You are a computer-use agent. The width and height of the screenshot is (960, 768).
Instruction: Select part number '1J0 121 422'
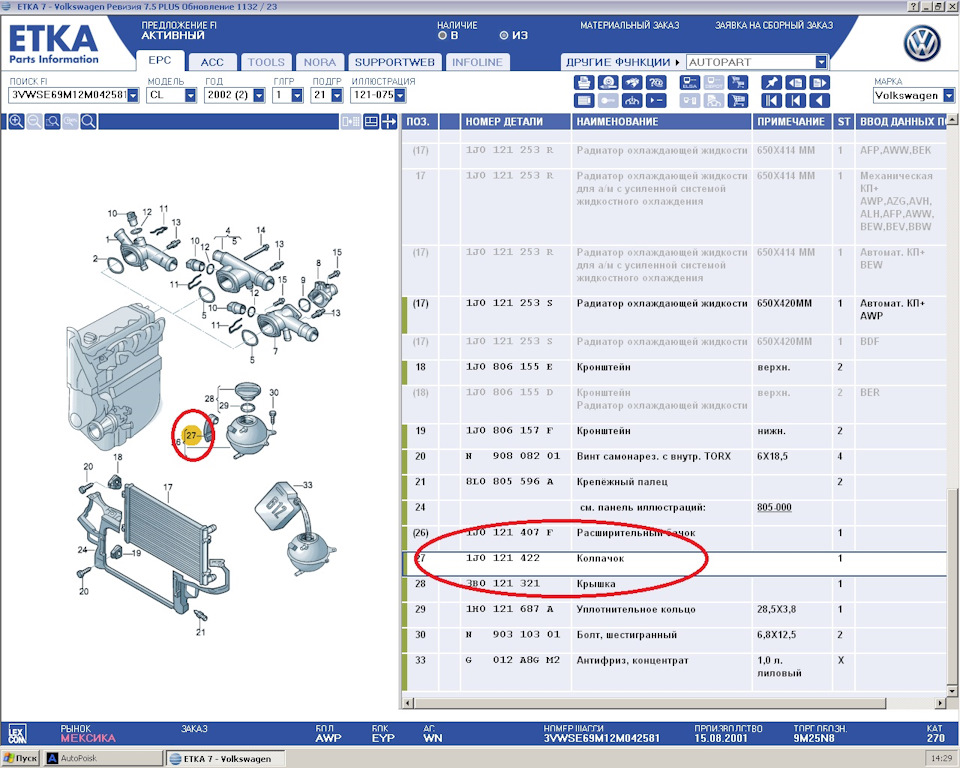click(503, 558)
